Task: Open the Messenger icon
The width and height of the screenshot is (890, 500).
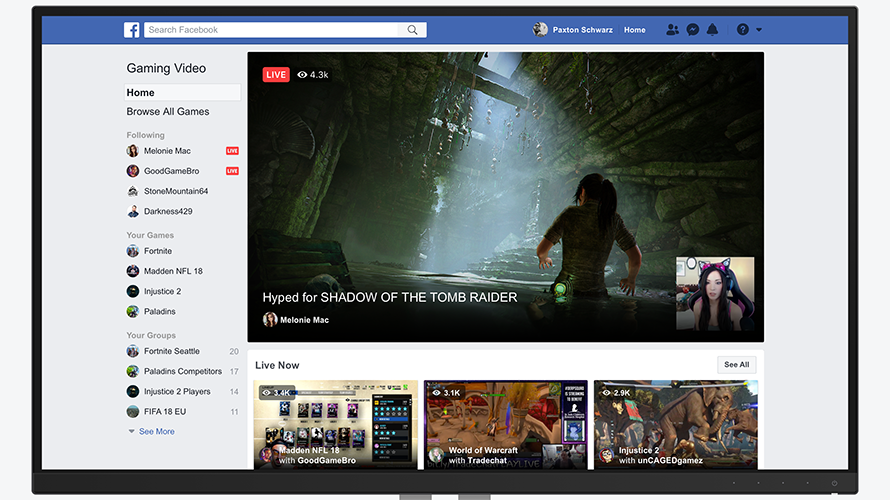Action: click(692, 30)
